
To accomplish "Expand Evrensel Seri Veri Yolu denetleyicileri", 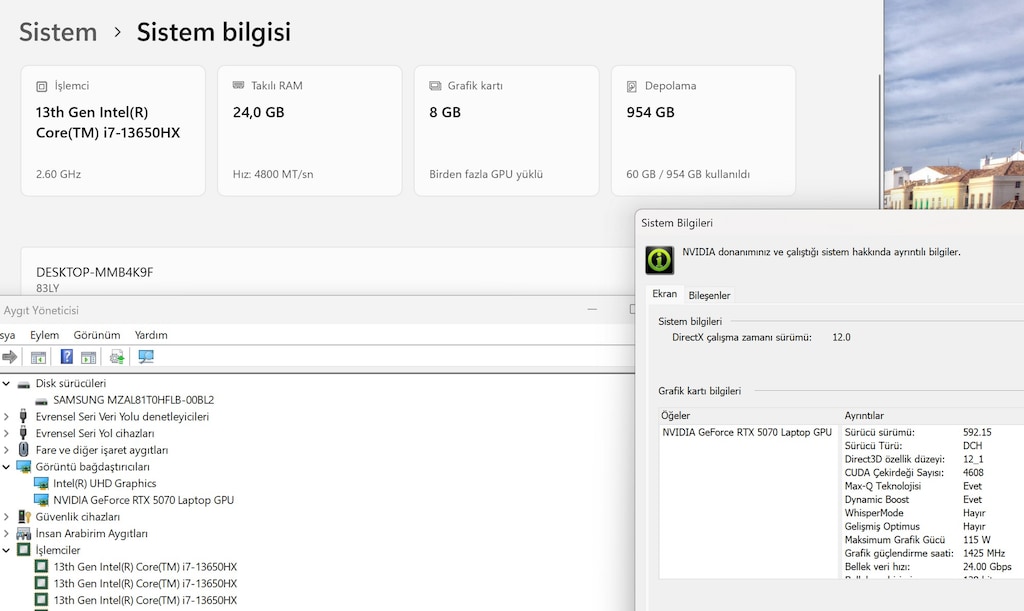I will coord(7,416).
